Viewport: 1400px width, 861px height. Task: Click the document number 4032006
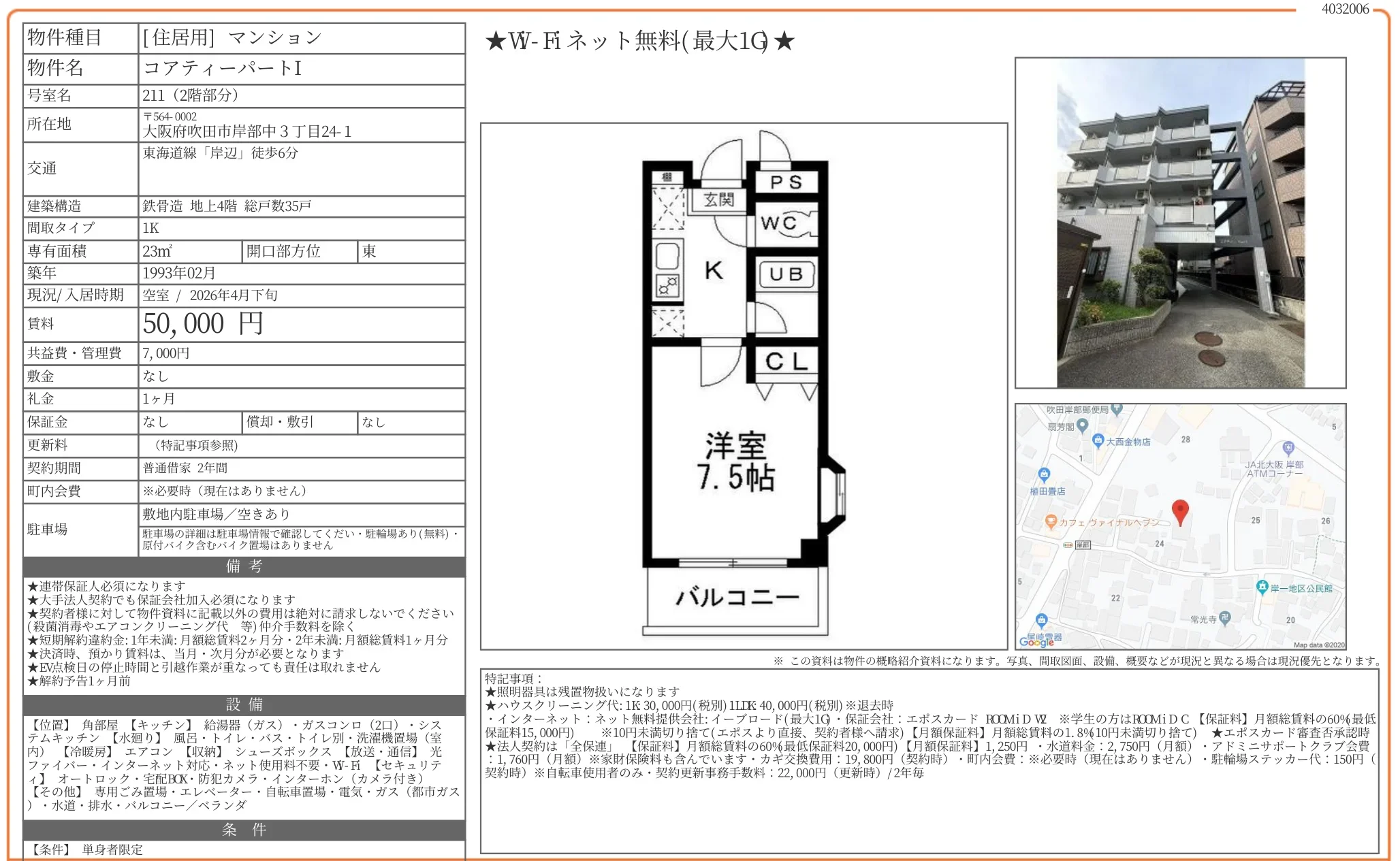pos(1345,9)
